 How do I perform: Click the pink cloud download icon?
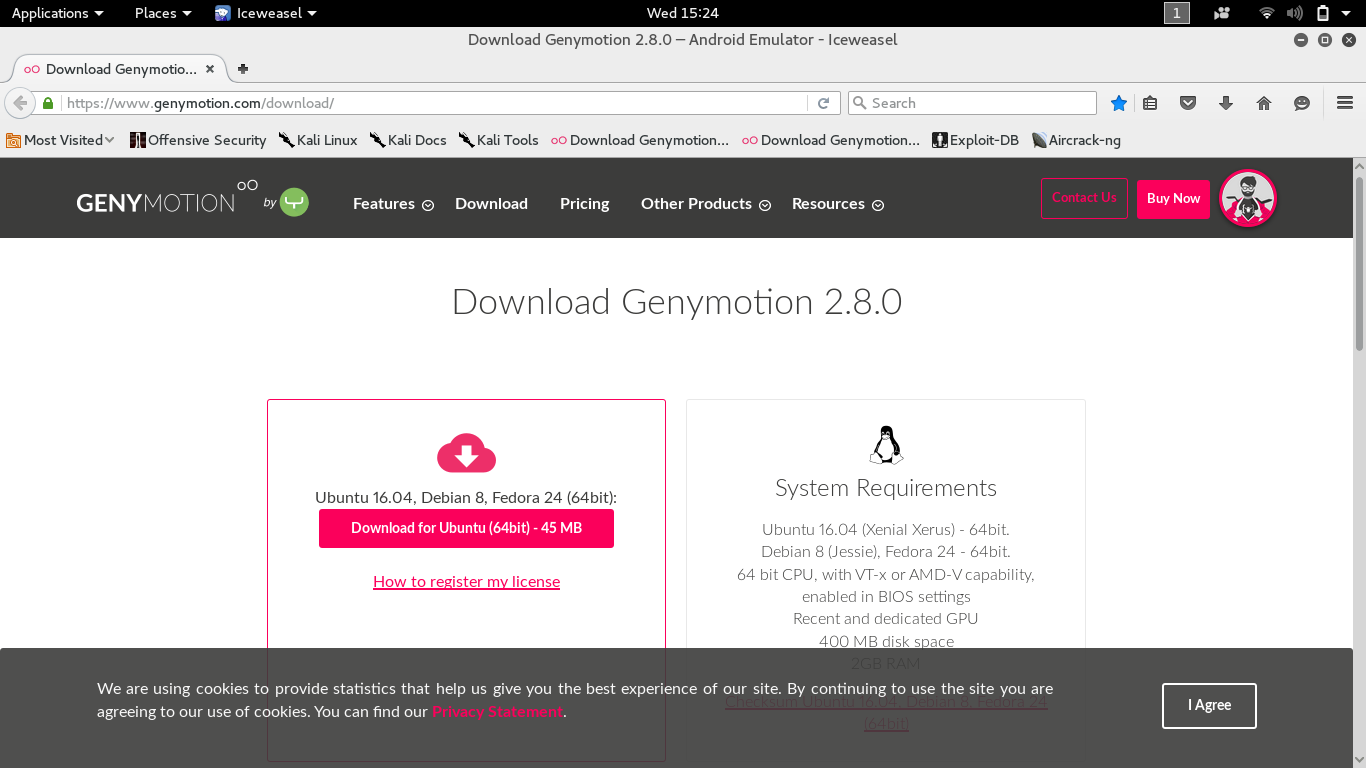(466, 453)
